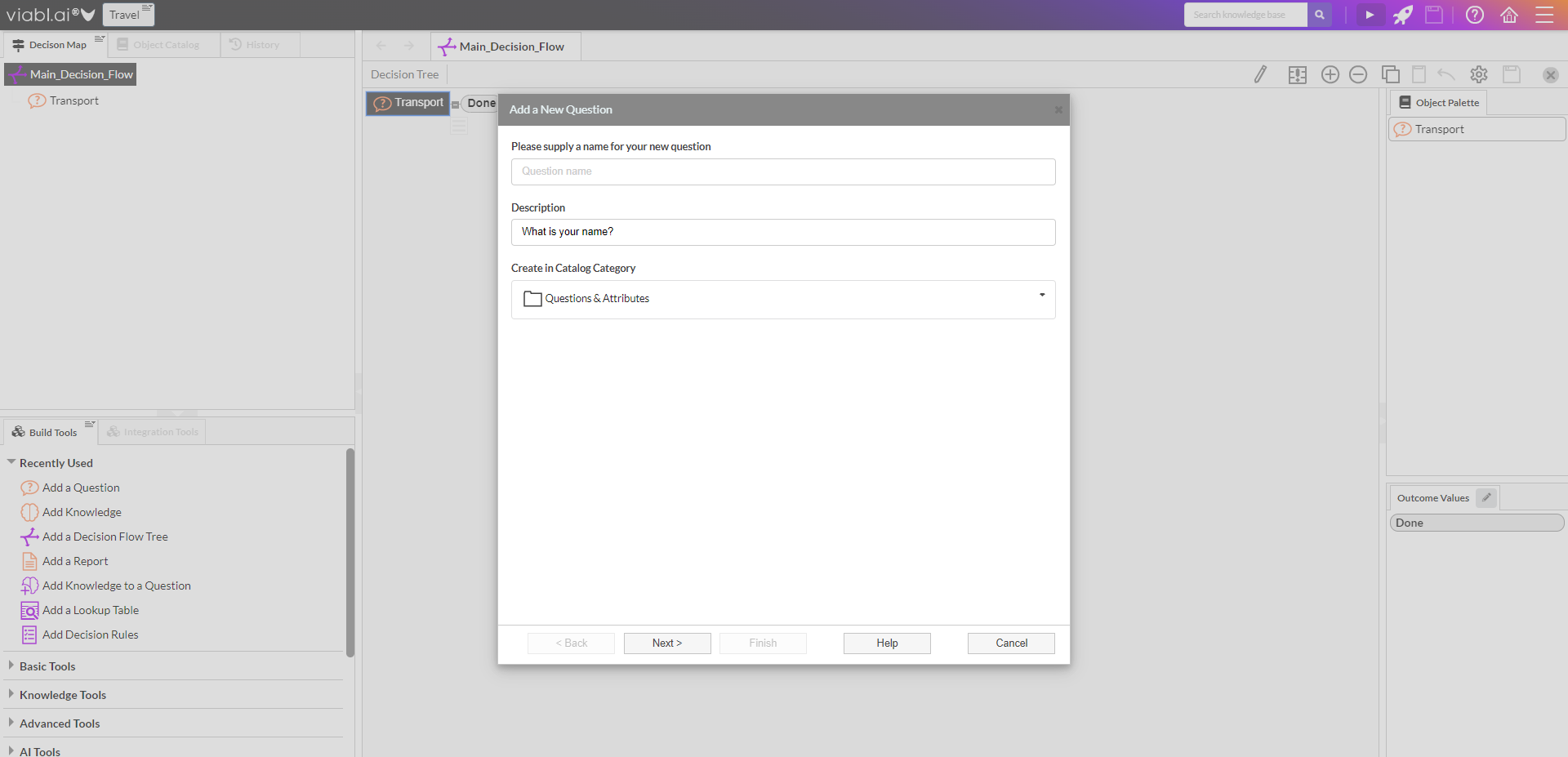Open the hamburger menu in header

(1544, 15)
